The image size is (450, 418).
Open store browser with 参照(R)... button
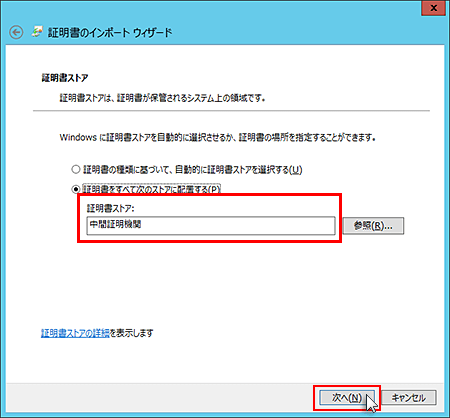pos(373,226)
